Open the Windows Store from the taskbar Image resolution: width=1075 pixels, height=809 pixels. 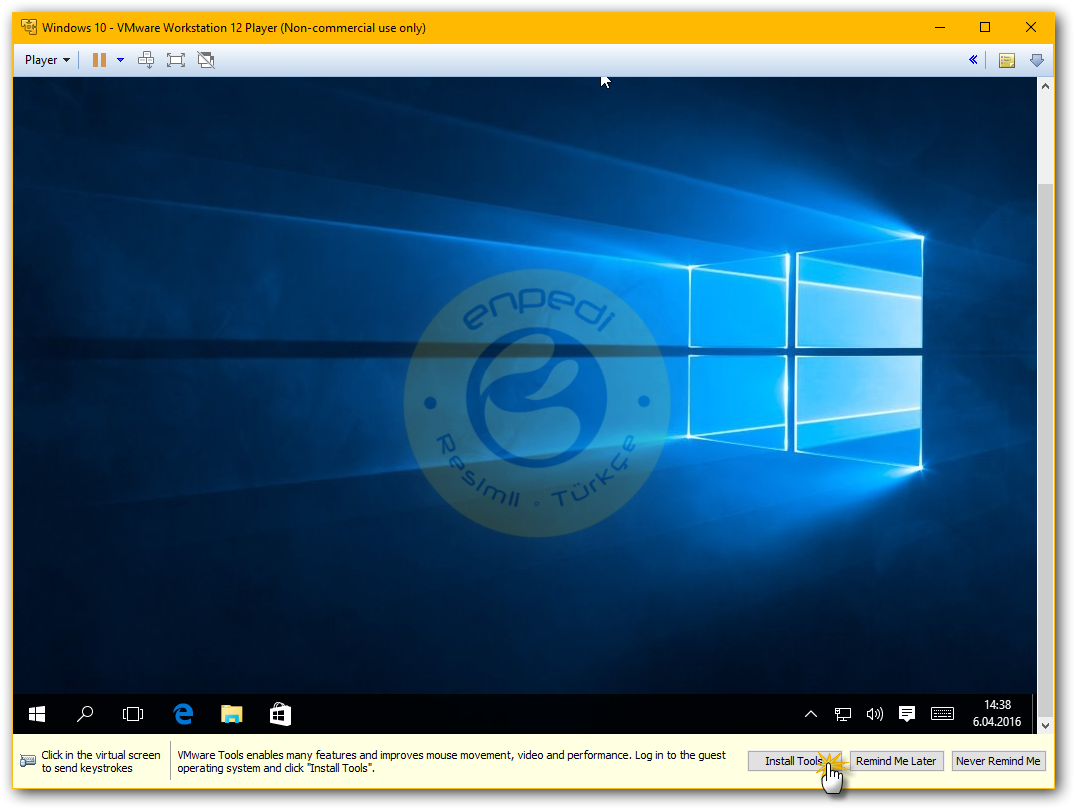(x=280, y=714)
